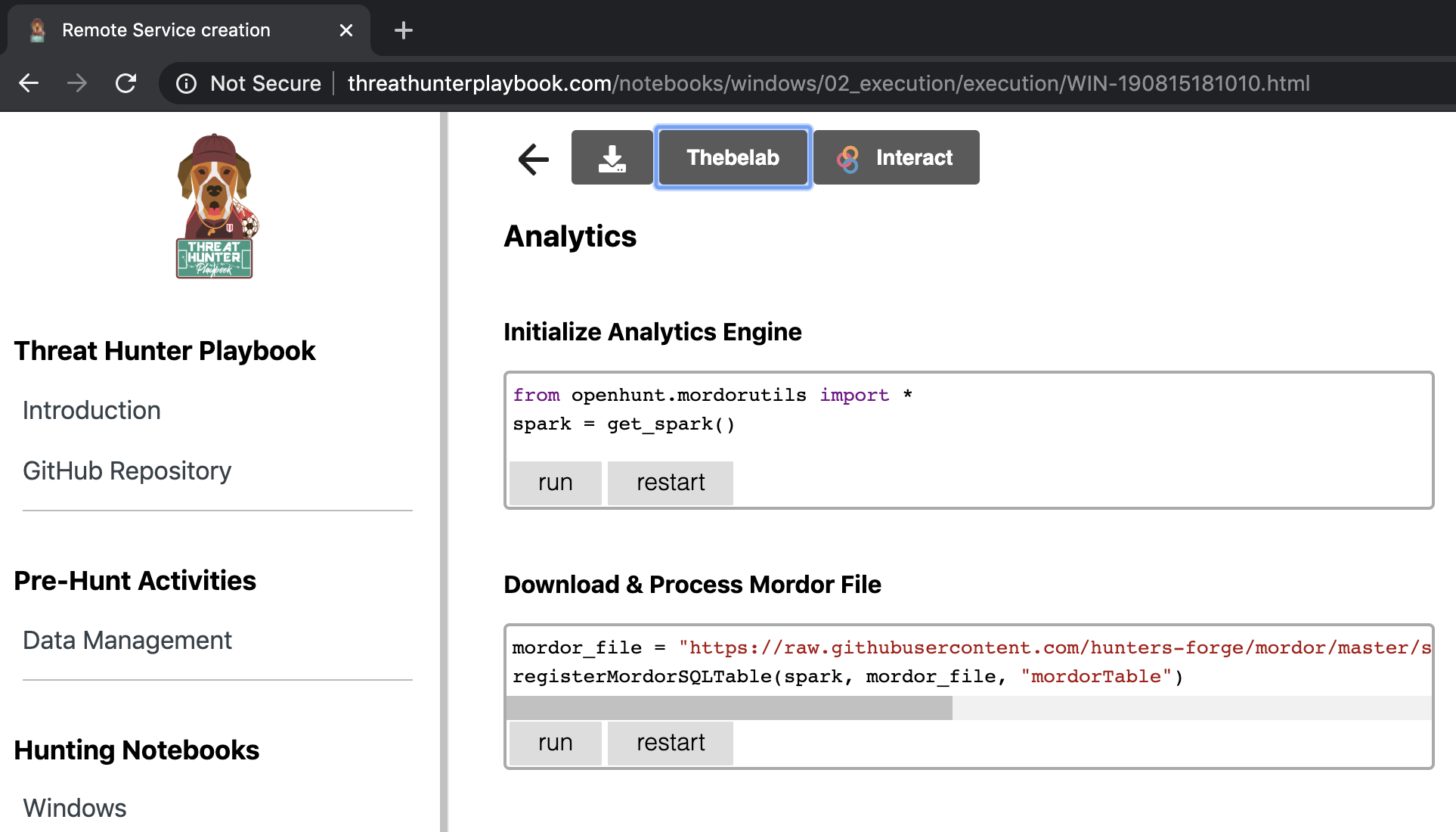Viewport: 1456px width, 832px height.
Task: Run the Download Mordor File cell
Action: [555, 743]
